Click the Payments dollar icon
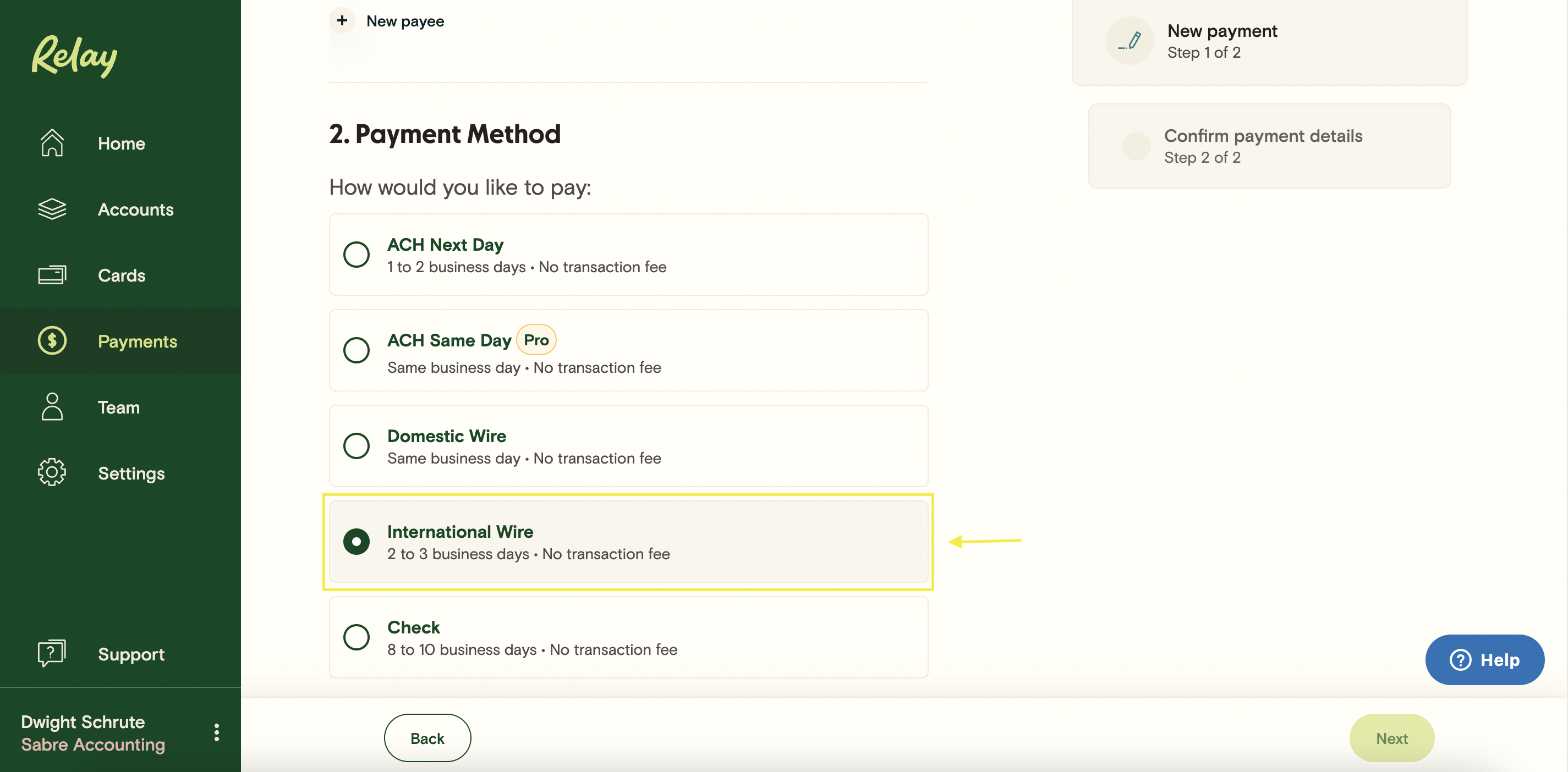1568x772 pixels. pos(52,341)
